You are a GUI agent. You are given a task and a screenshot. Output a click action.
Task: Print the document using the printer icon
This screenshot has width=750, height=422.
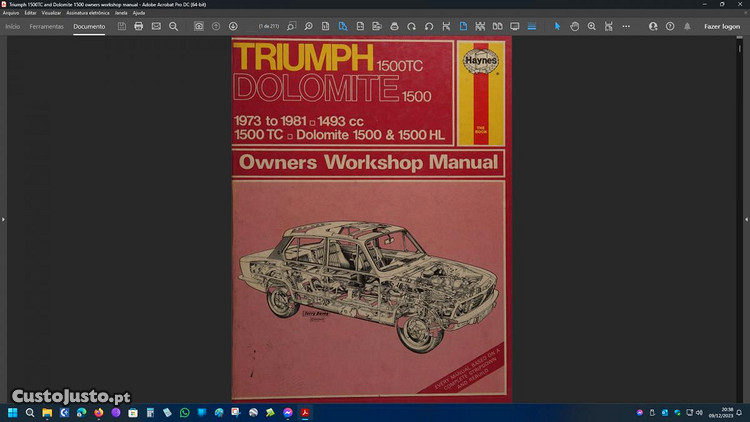[x=139, y=26]
